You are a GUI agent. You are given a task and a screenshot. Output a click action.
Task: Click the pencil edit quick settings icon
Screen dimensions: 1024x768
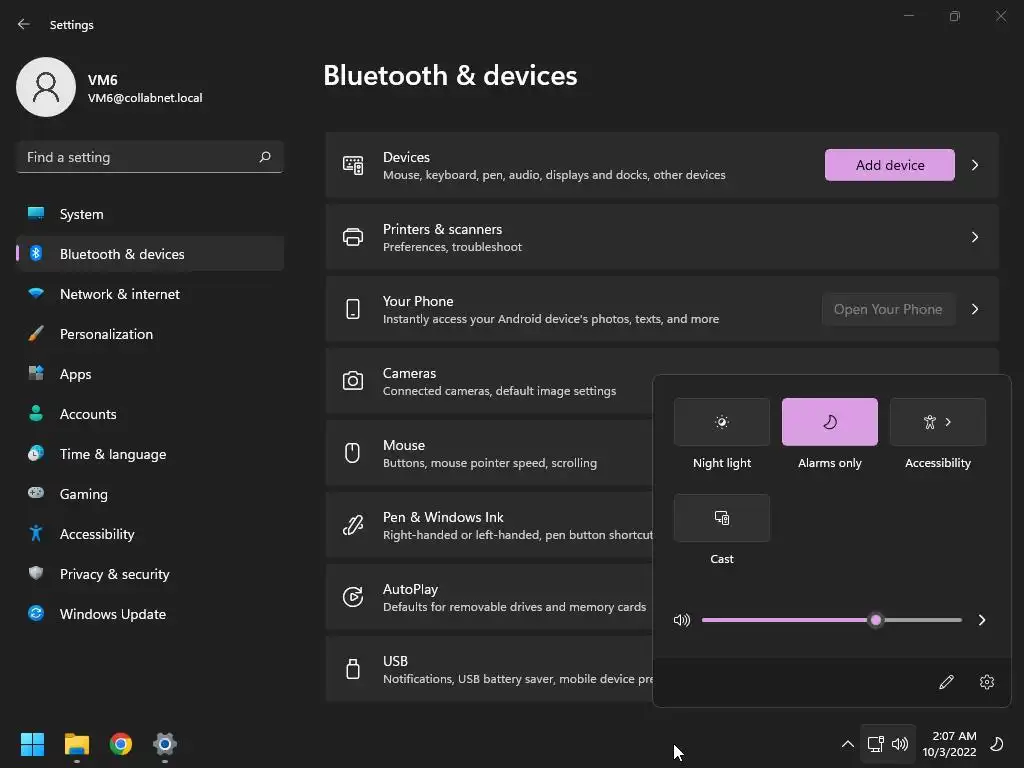(946, 682)
